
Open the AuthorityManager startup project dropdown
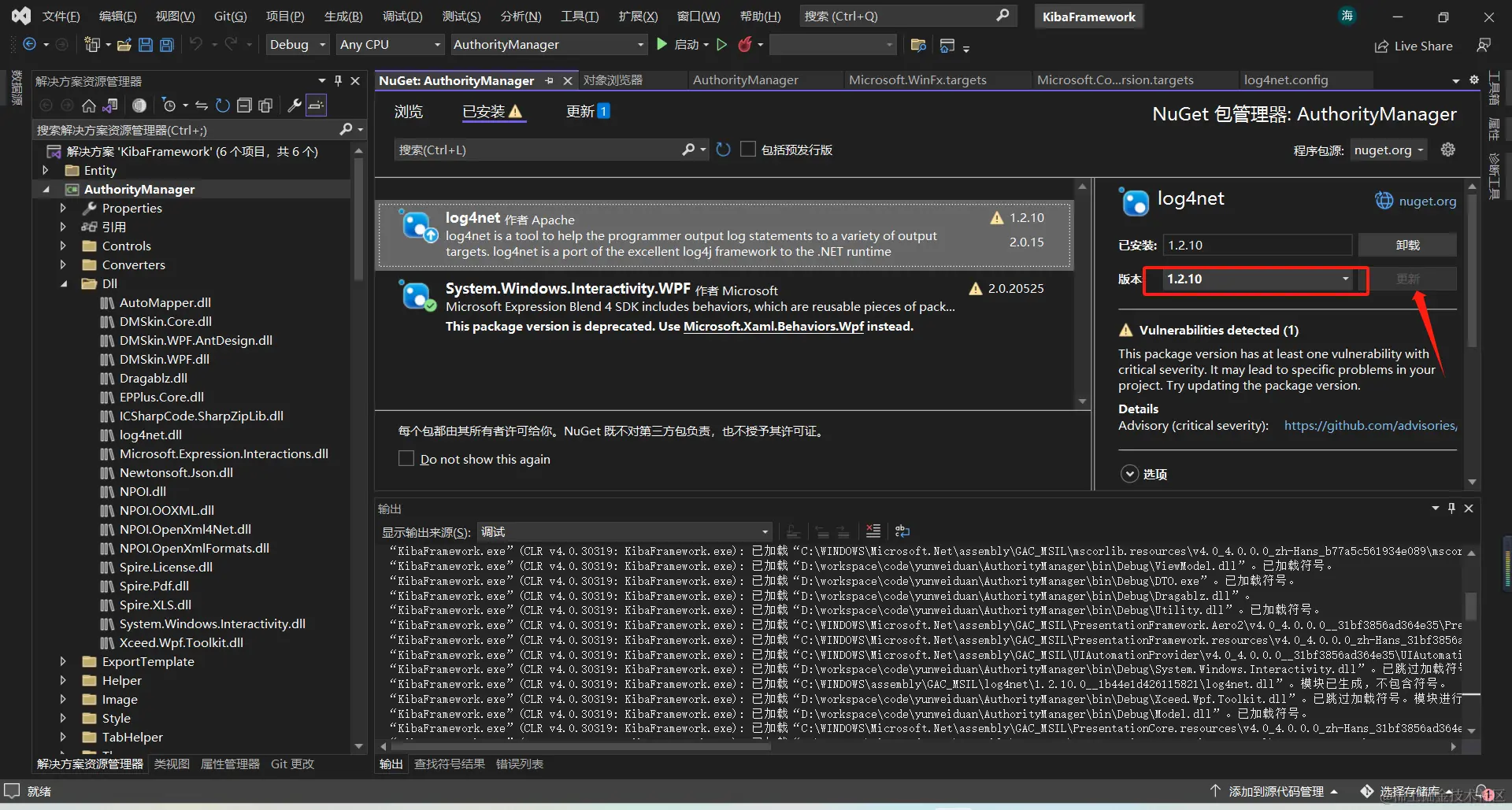549,45
